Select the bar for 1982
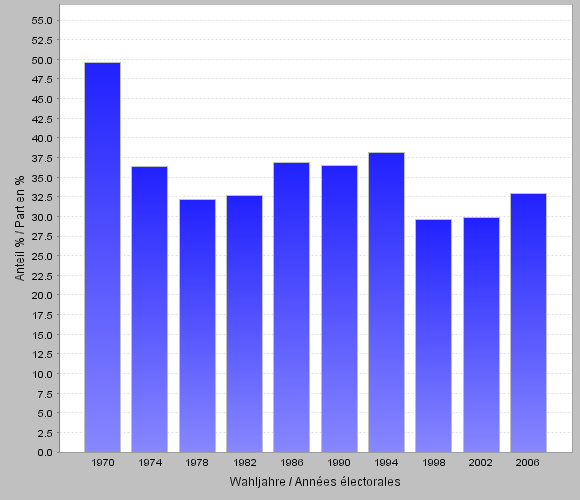The width and height of the screenshot is (580, 500). pos(245,324)
